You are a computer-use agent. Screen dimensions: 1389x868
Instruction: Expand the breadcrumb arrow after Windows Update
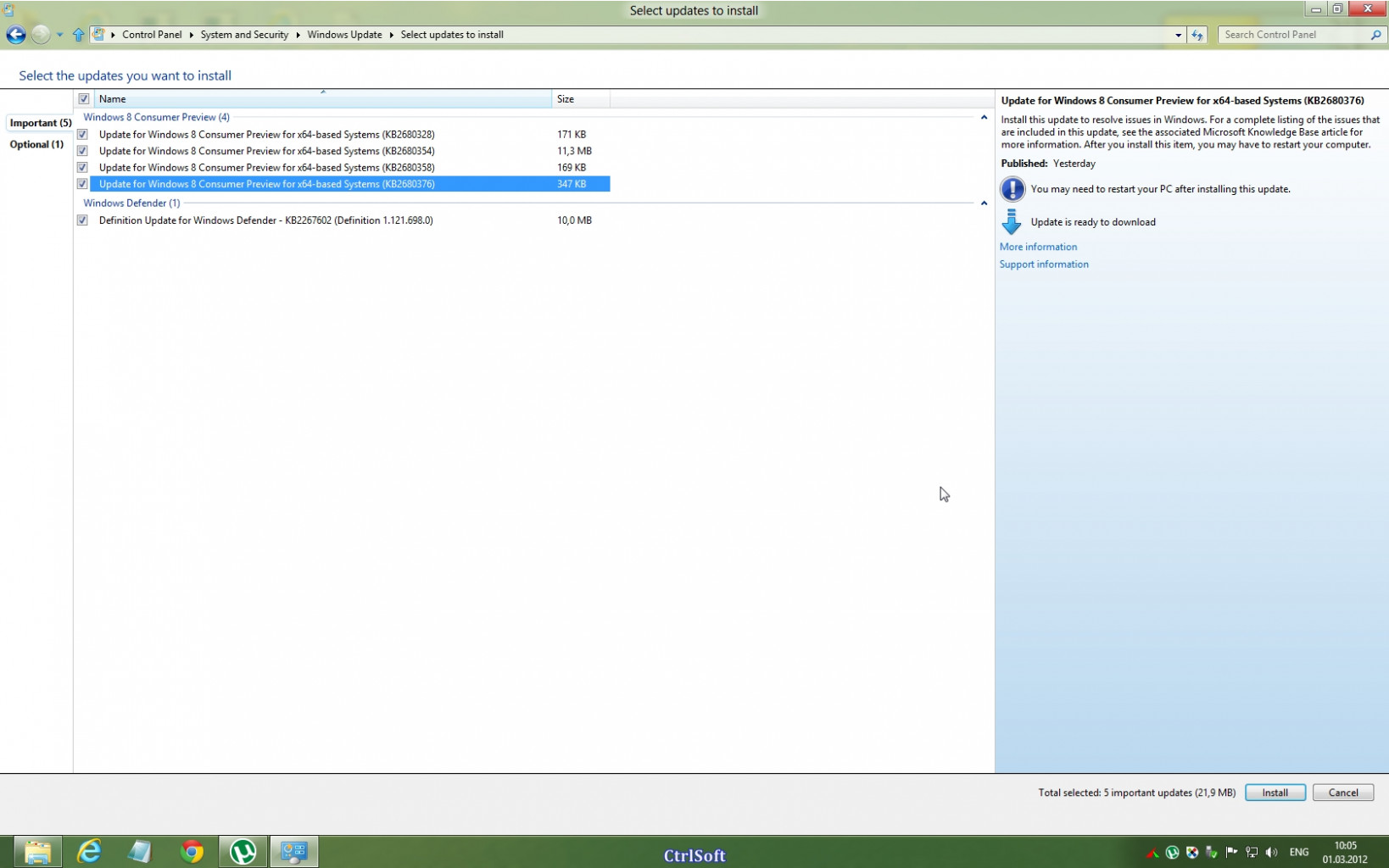click(x=392, y=35)
